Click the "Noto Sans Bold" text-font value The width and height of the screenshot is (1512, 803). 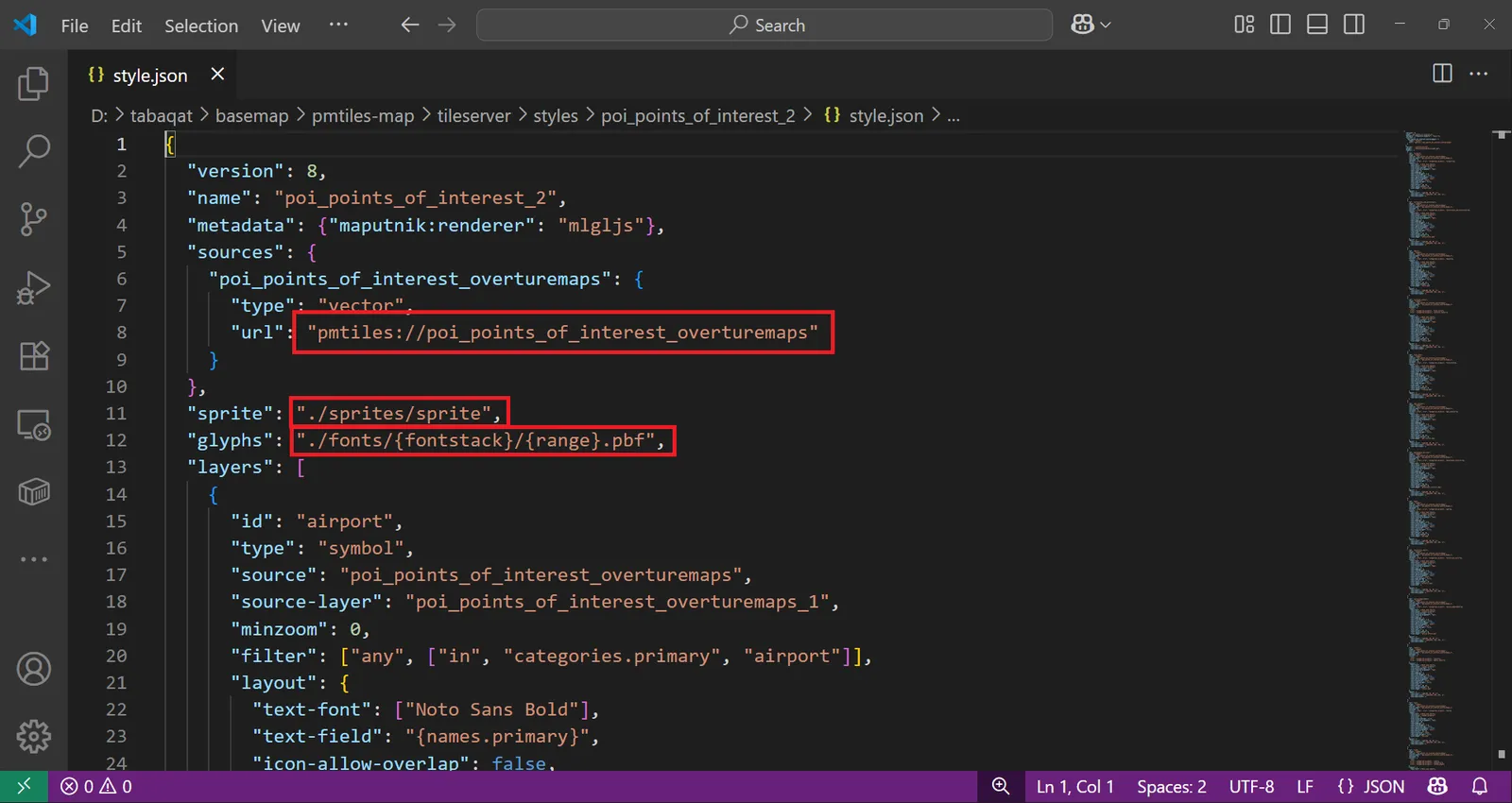(491, 709)
